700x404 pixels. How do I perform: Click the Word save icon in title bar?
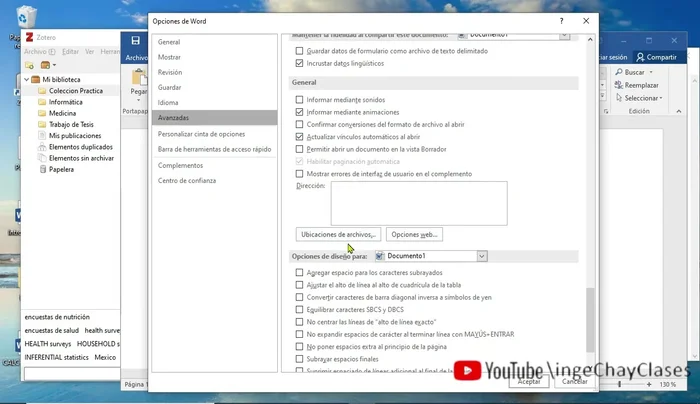[x=135, y=40]
